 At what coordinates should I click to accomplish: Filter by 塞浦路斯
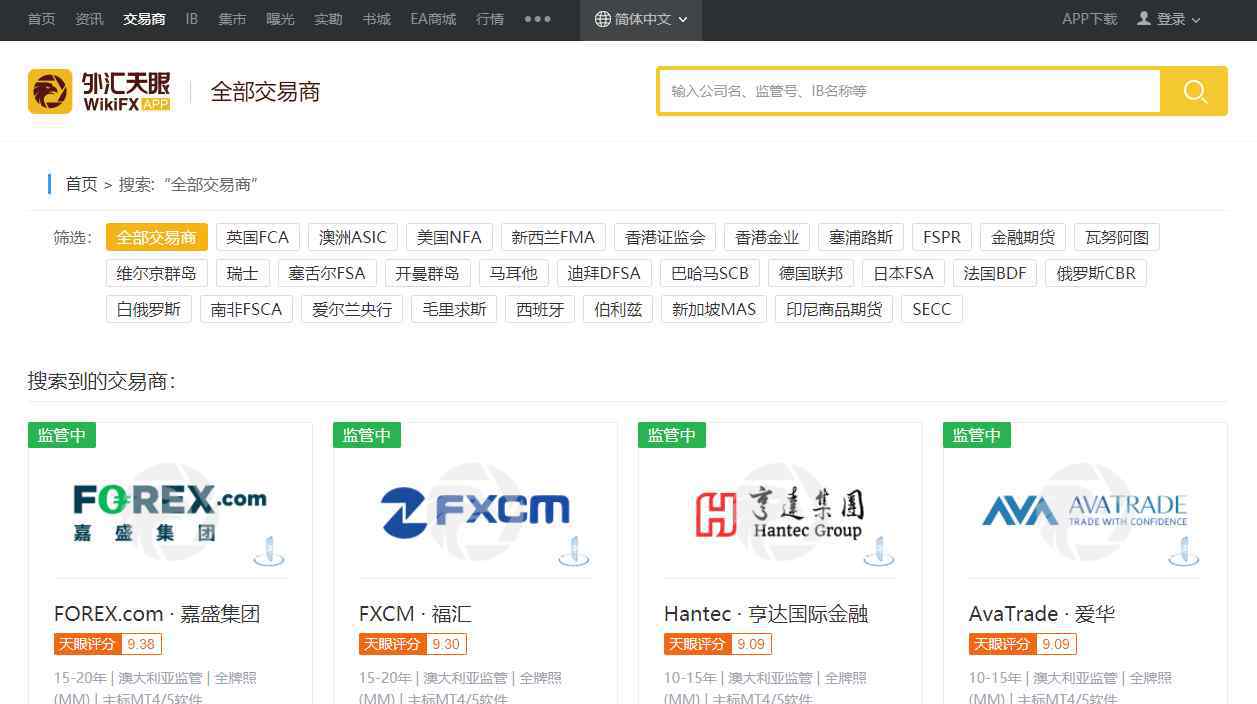point(861,237)
